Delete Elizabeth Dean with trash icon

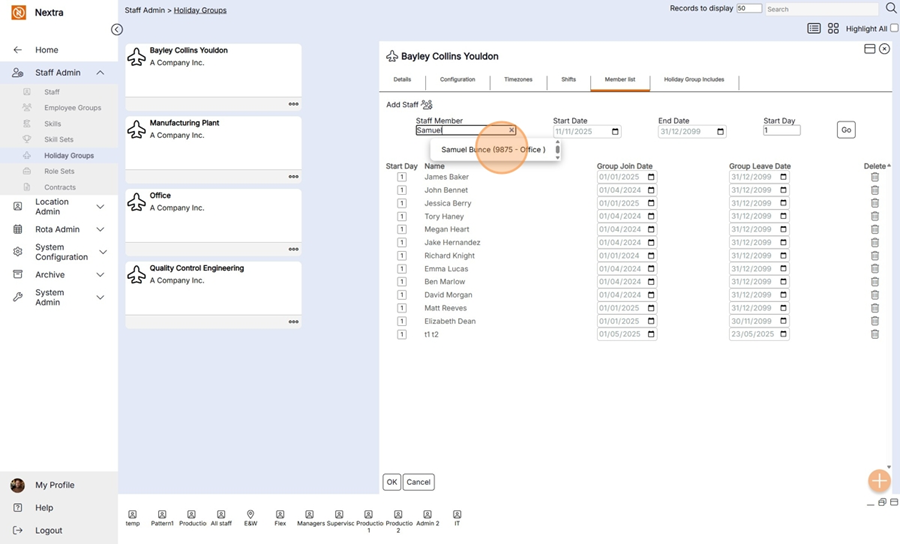click(x=874, y=321)
